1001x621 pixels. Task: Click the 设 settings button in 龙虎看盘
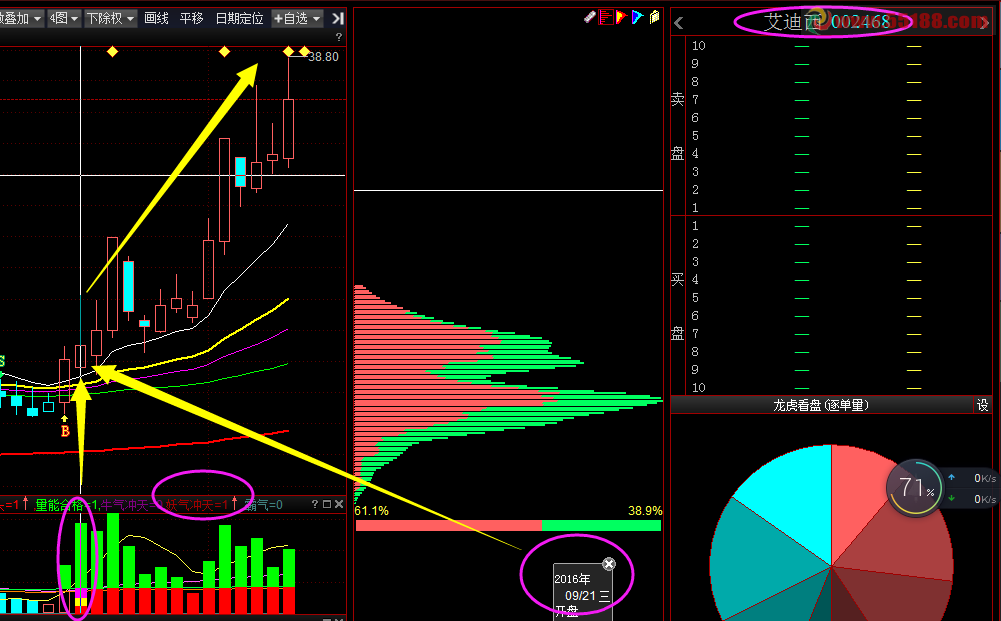[x=982, y=405]
